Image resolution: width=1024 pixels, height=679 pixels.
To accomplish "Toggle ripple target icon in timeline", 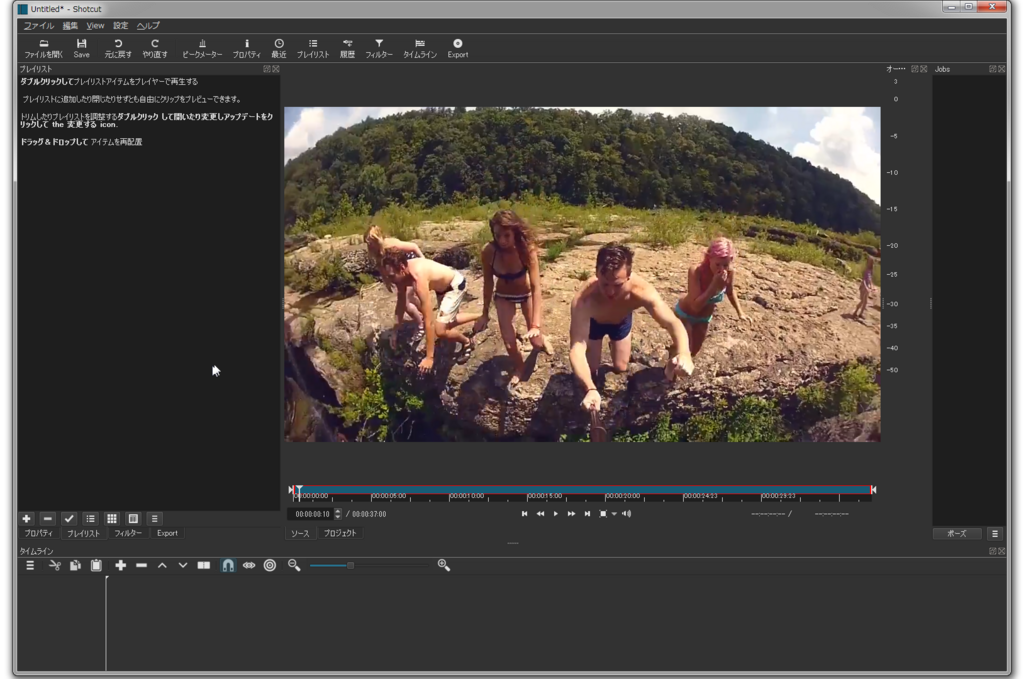I will click(270, 565).
